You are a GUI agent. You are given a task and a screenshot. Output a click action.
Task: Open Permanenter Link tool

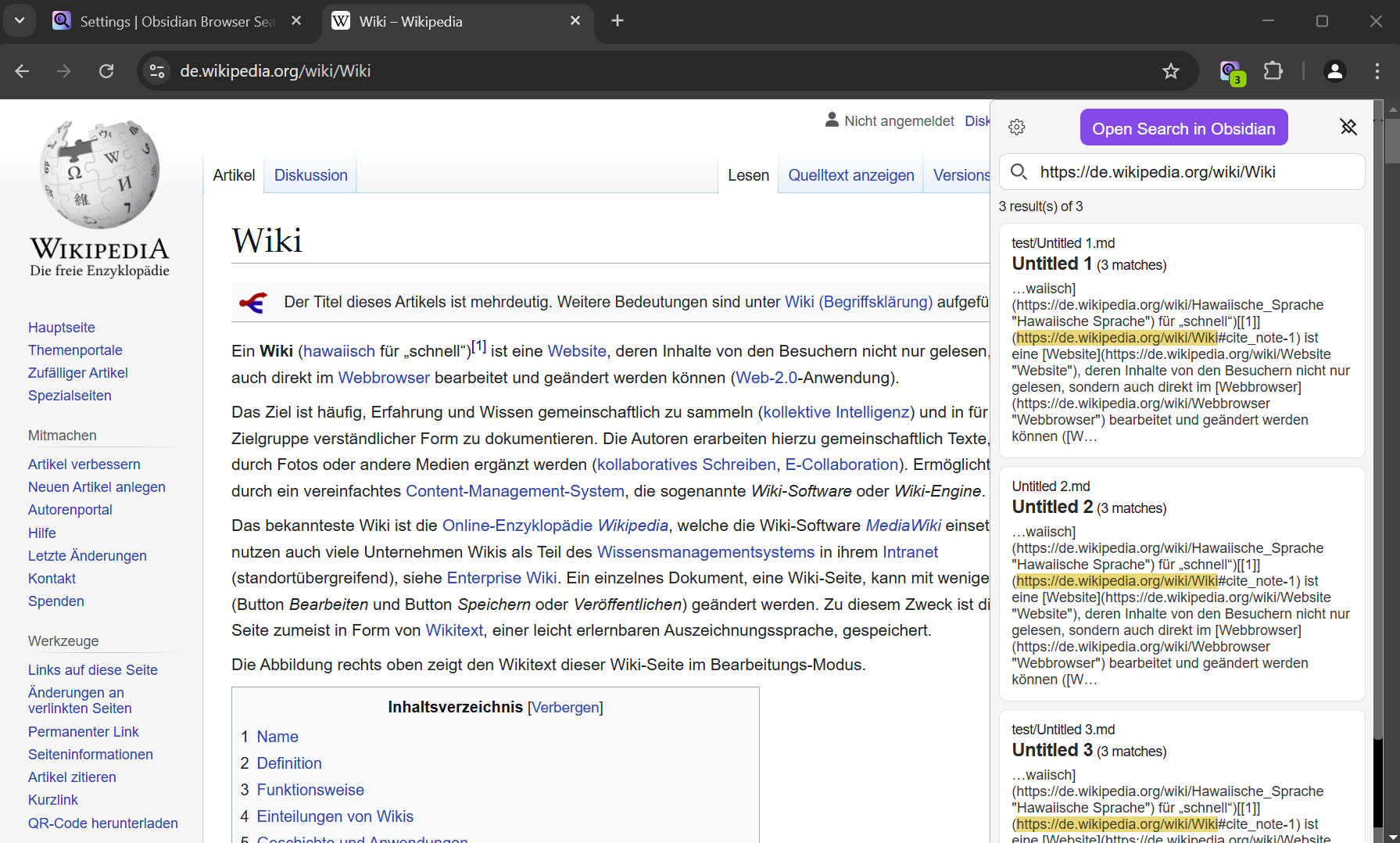tap(84, 732)
